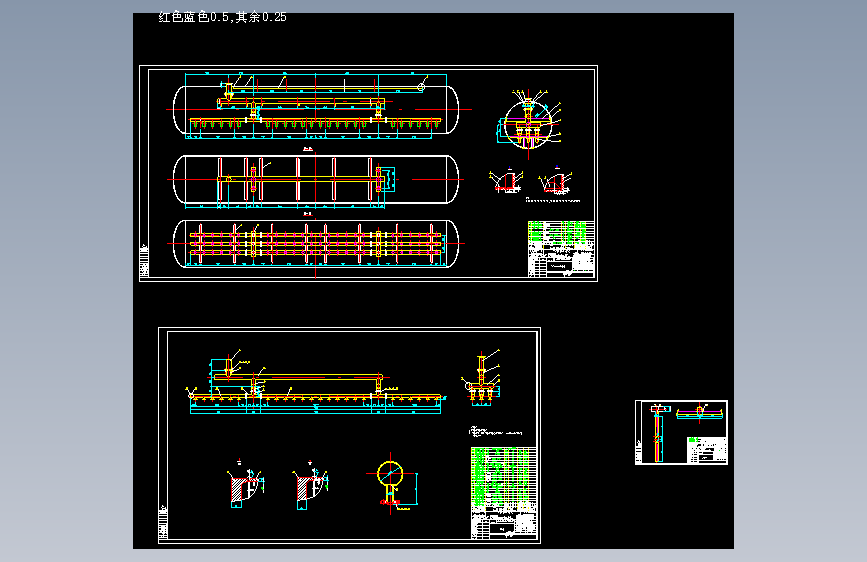Click the green title block table of upper sheet
Screen dimensions: 867x562
click(x=561, y=249)
